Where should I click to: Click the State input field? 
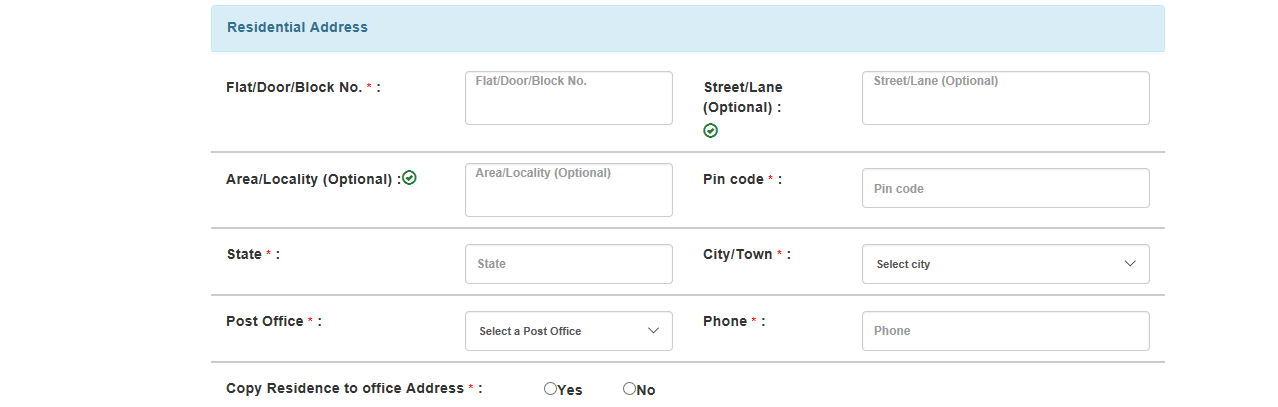coord(568,264)
